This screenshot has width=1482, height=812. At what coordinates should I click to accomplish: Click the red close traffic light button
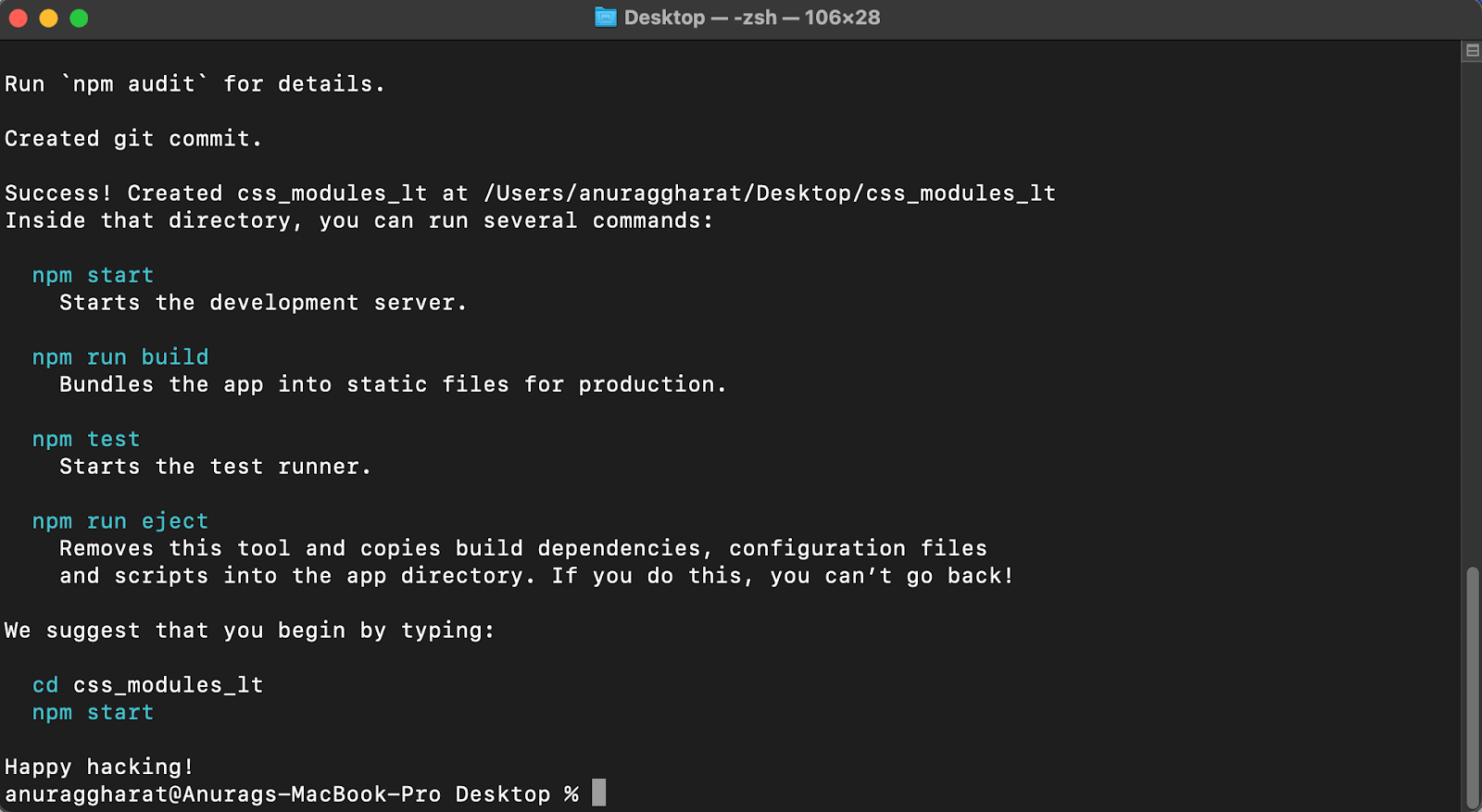[x=18, y=18]
